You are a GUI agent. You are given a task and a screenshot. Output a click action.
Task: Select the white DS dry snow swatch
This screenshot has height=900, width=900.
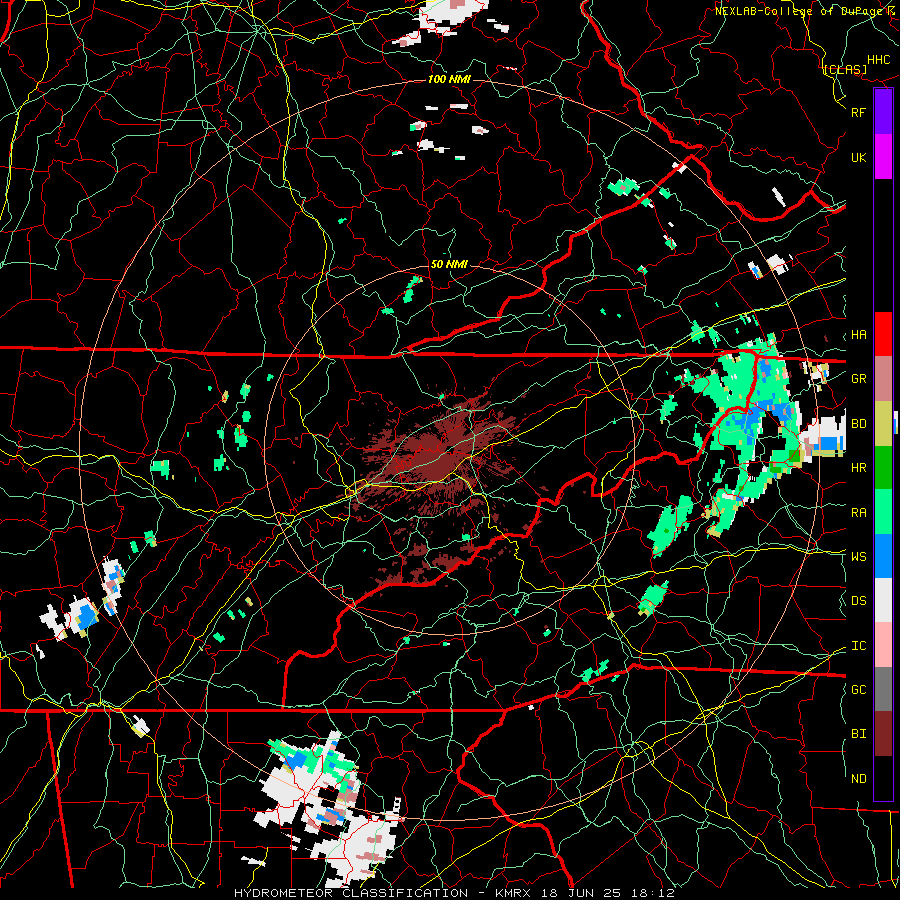(x=883, y=600)
